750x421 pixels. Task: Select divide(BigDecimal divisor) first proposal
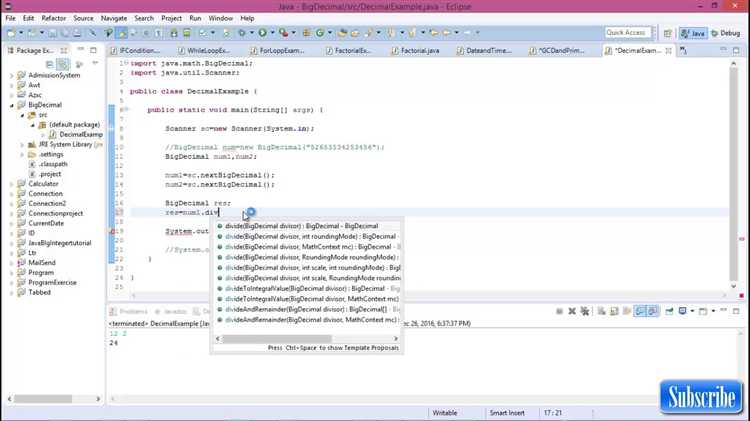coord(301,226)
